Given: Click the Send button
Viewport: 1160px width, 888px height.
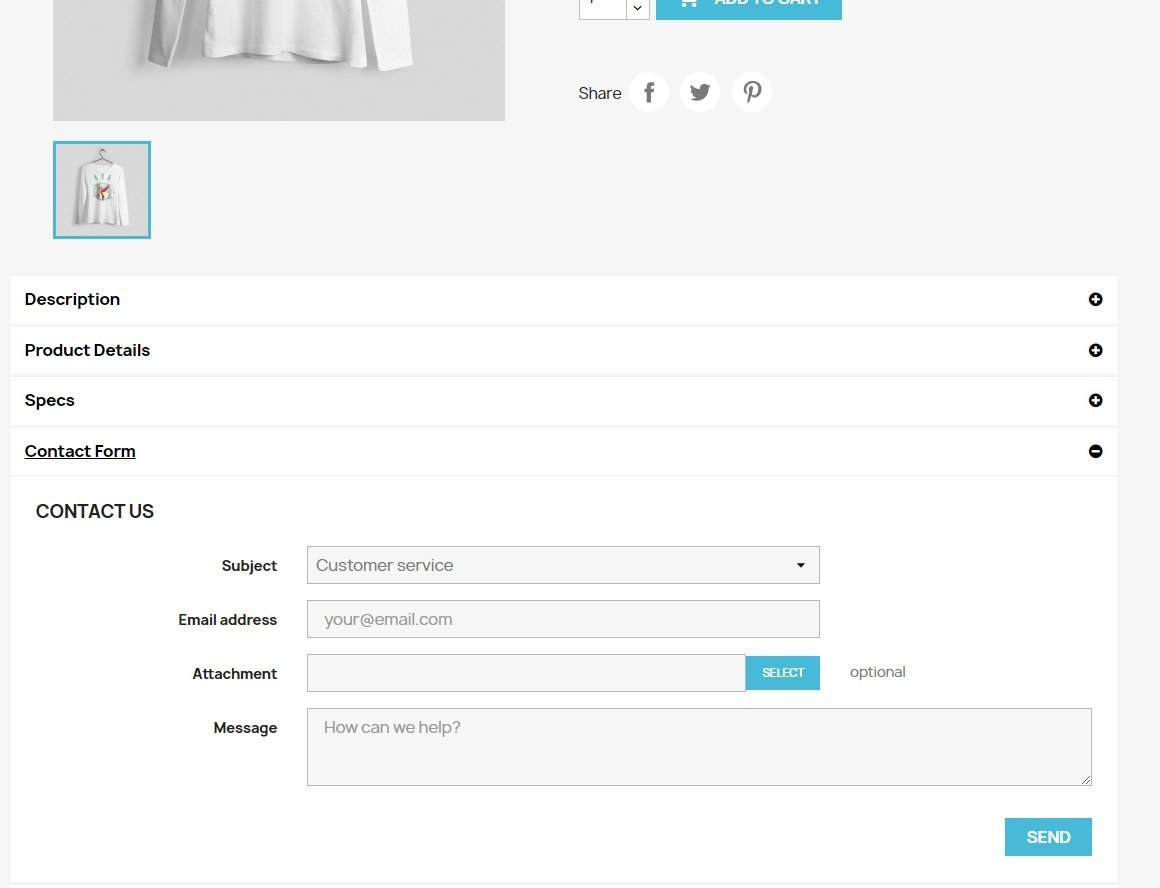Looking at the screenshot, I should (x=1048, y=837).
